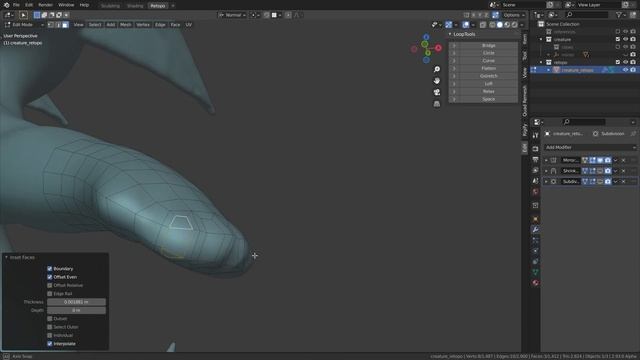Viewport: 640px width, 360px height.
Task: Open File menu
Action: click(16, 5)
